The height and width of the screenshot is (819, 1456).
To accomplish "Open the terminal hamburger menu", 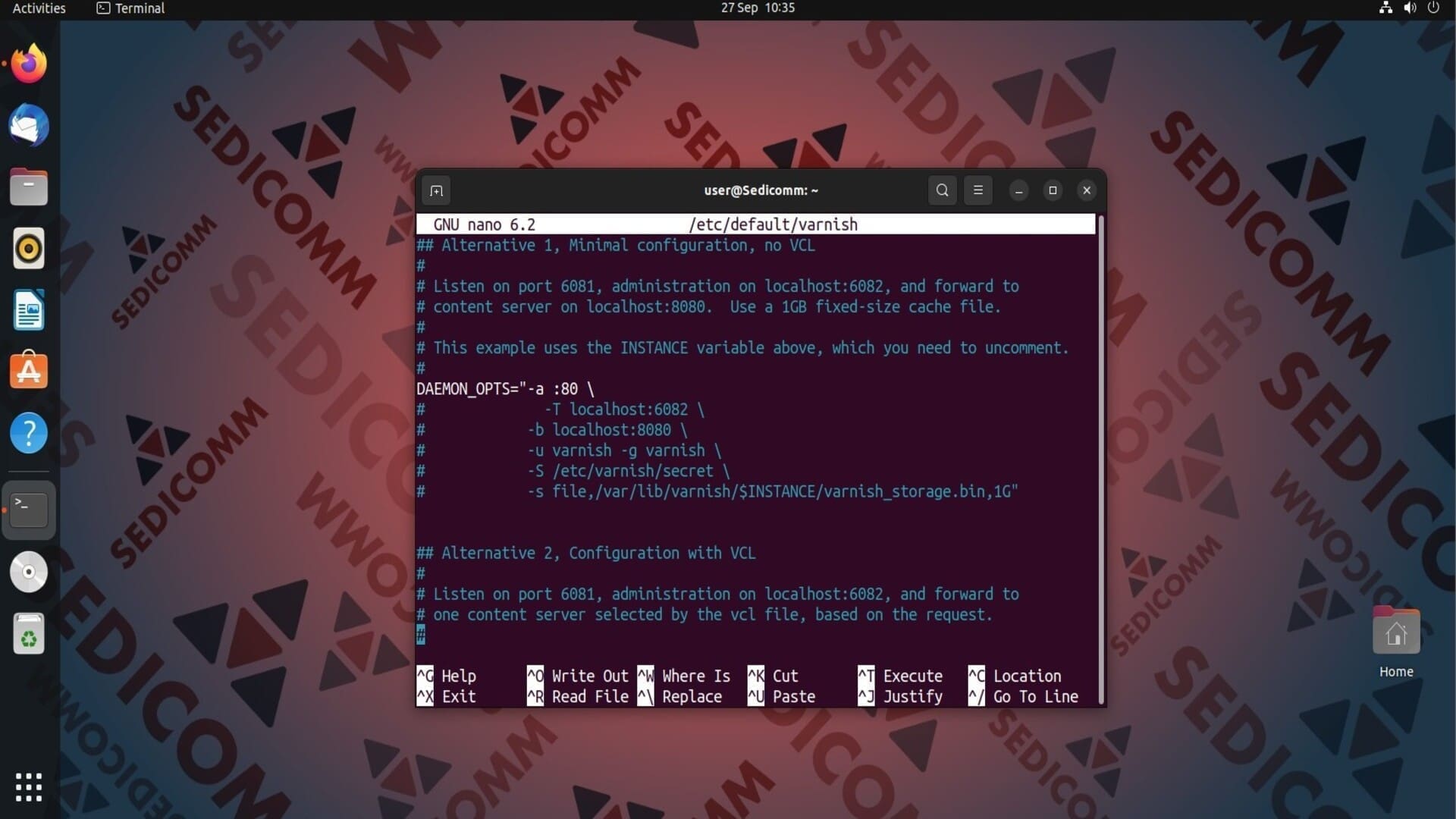I will pyautogui.click(x=977, y=190).
